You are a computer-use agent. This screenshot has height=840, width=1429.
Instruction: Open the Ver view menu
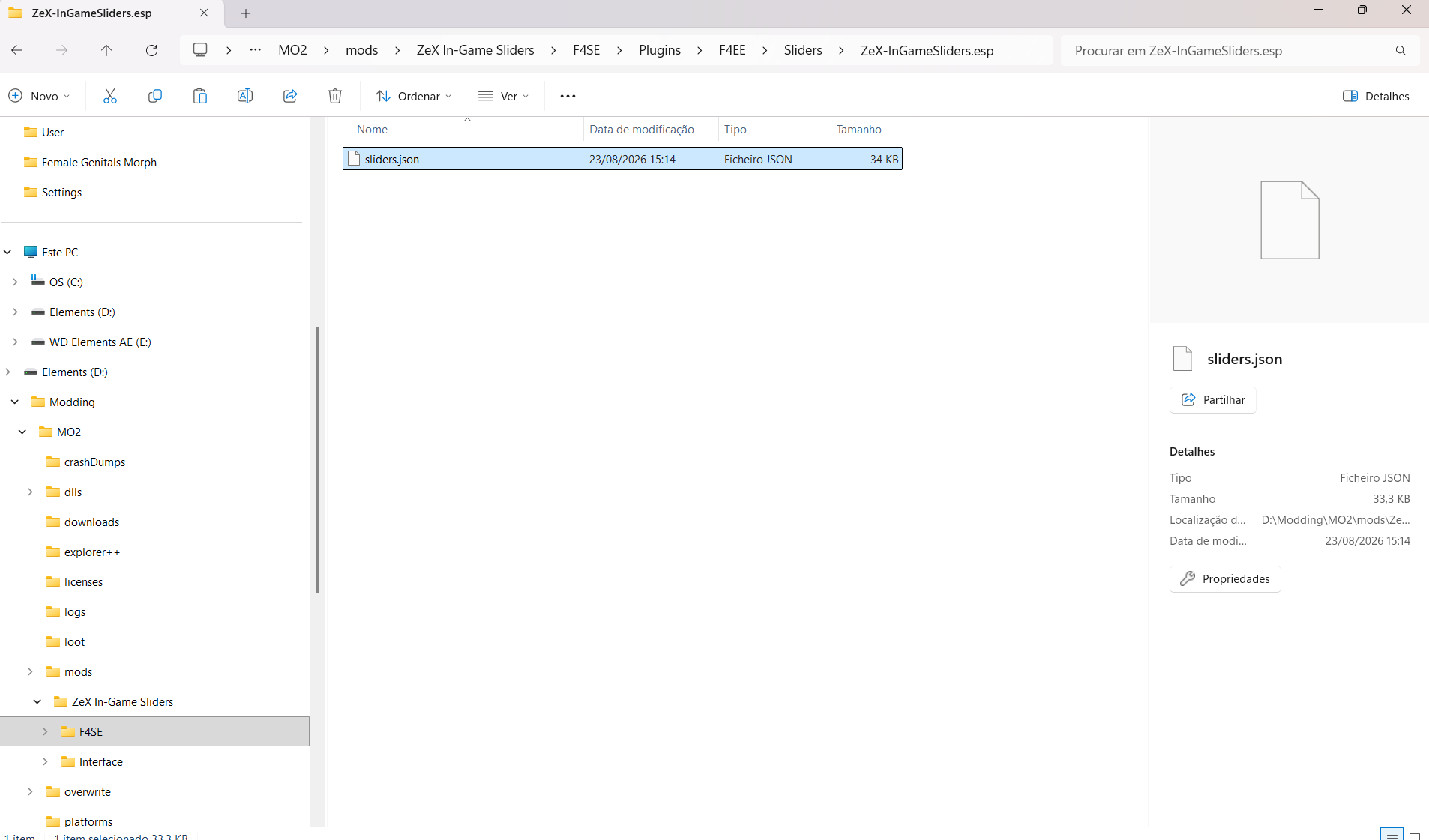(x=504, y=96)
